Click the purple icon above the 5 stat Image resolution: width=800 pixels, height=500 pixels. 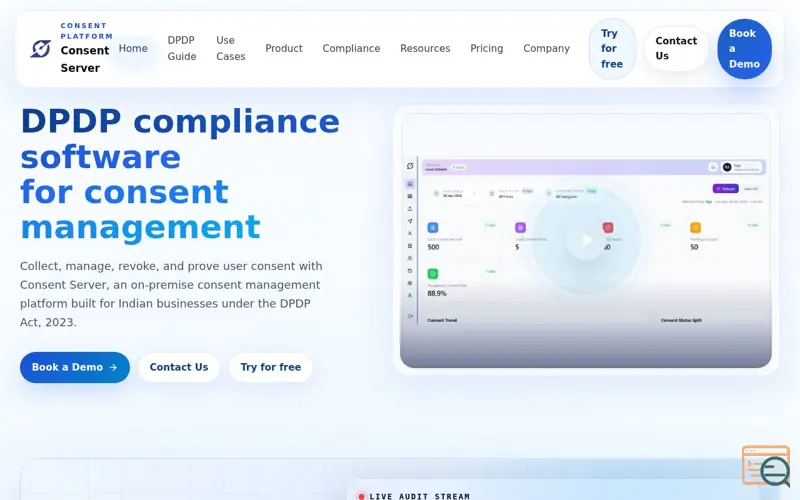pyautogui.click(x=520, y=228)
